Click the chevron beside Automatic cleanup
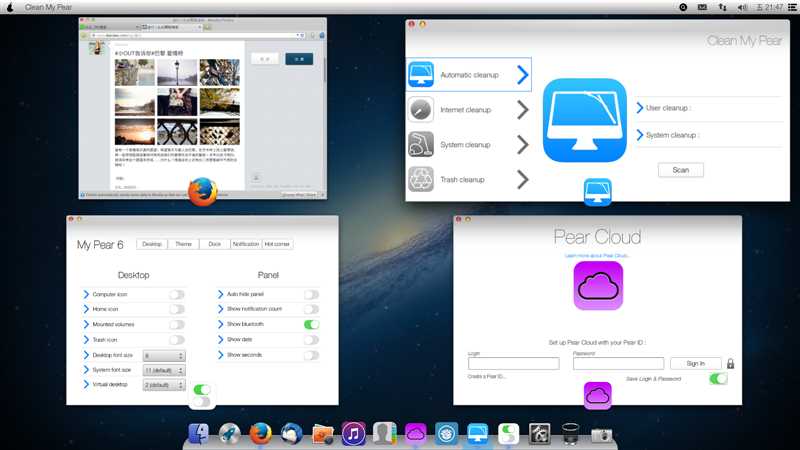Screen dimensions: 800x450 pos(522,74)
